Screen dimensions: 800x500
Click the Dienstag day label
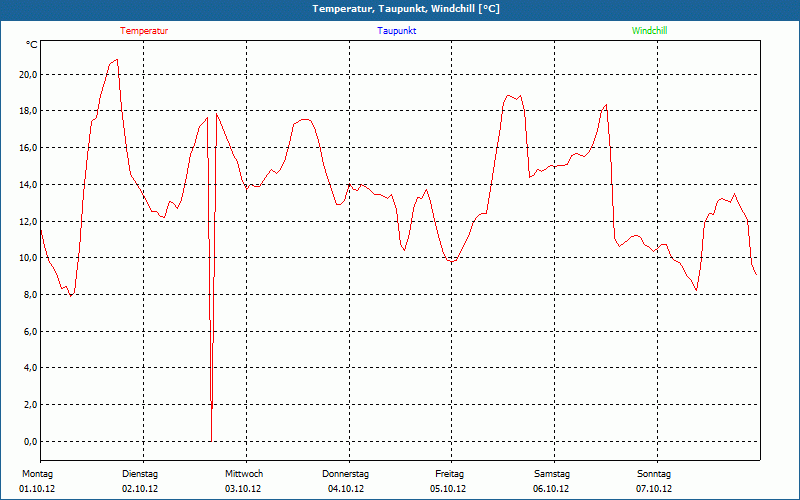pyautogui.click(x=140, y=474)
